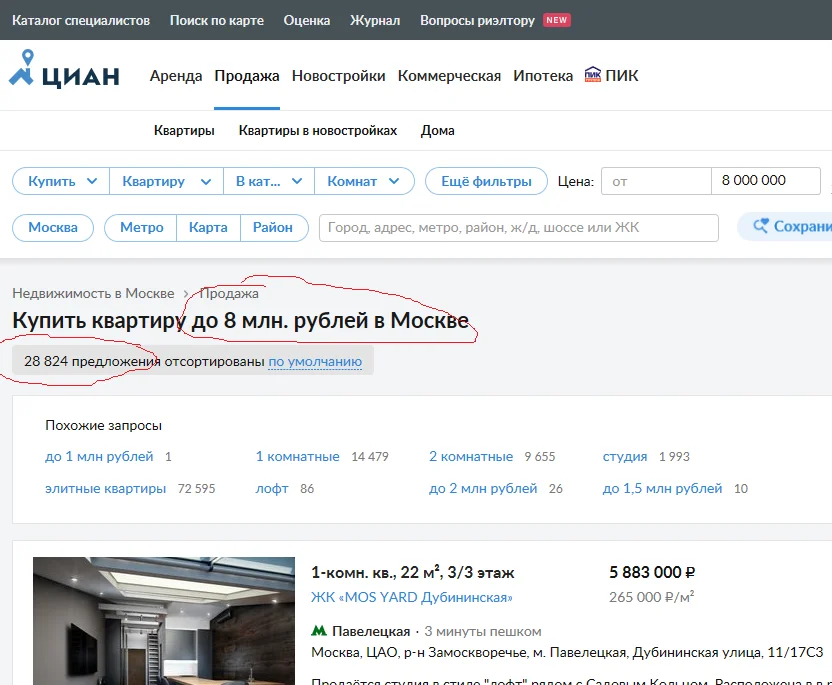Click the Метро button
Image resolution: width=832 pixels, height=685 pixels.
tap(141, 228)
